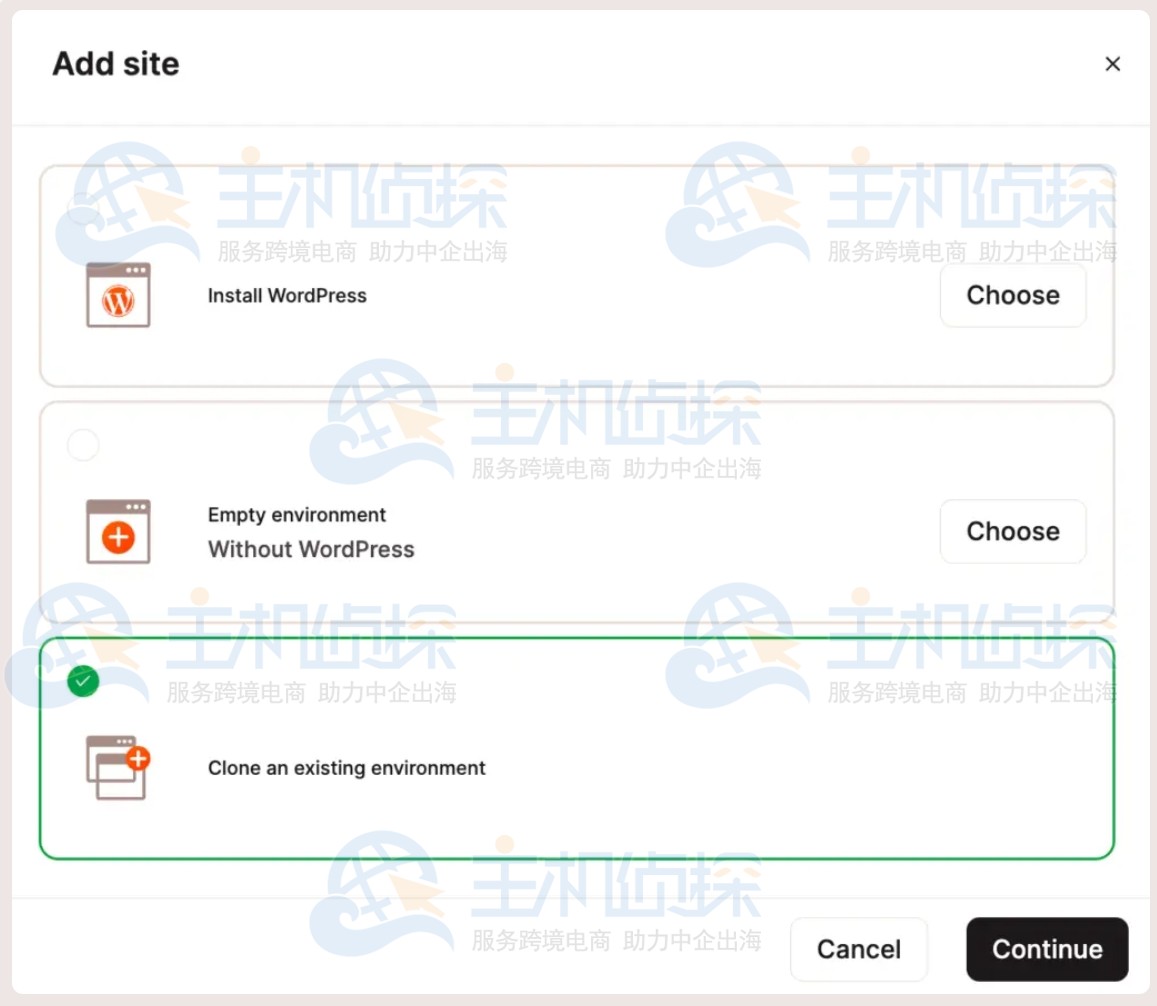Click the orange plus icon for Empty environment
Image resolution: width=1157 pixels, height=1006 pixels.
(118, 538)
